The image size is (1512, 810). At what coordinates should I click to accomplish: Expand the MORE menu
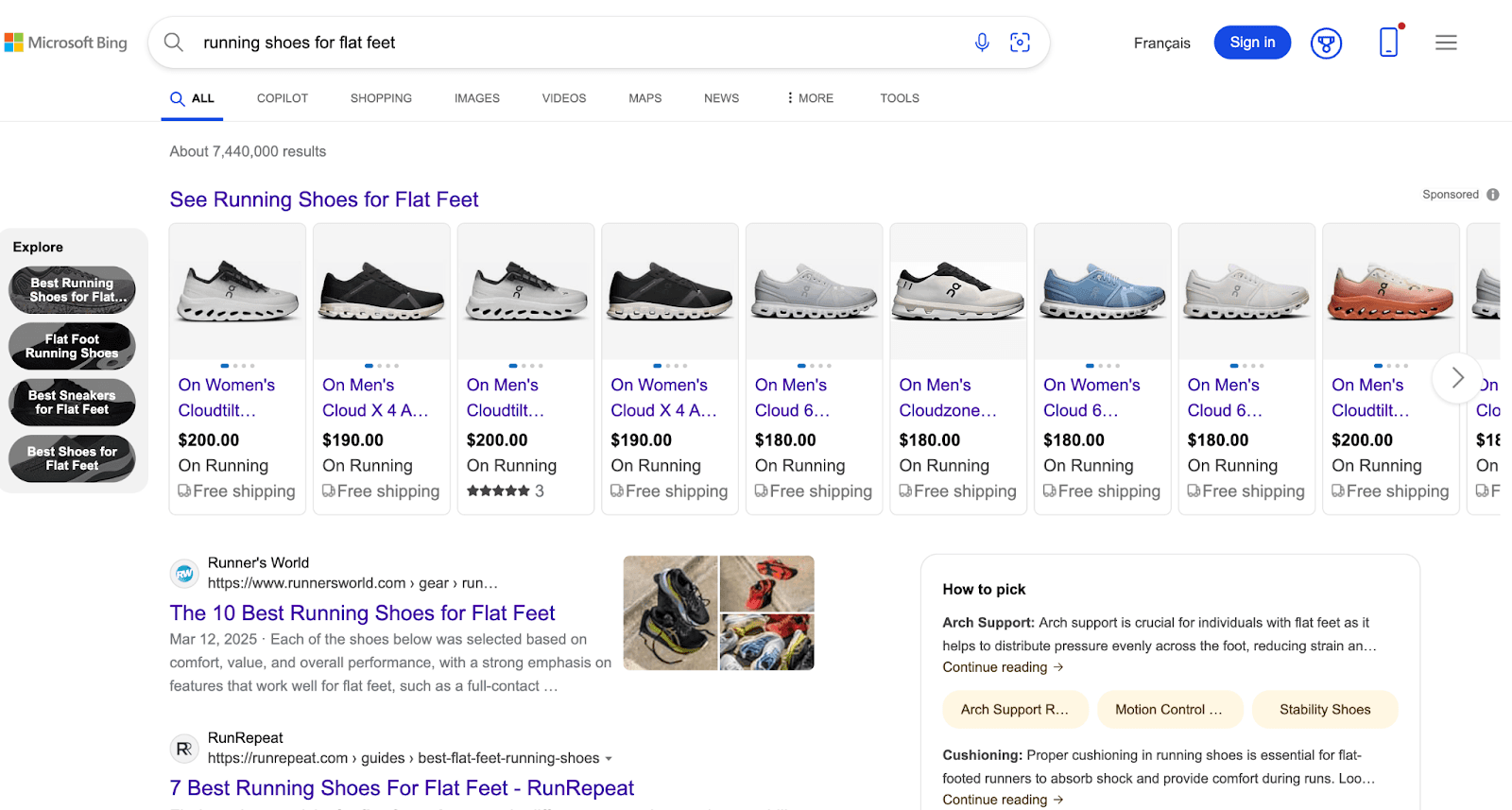coord(810,98)
